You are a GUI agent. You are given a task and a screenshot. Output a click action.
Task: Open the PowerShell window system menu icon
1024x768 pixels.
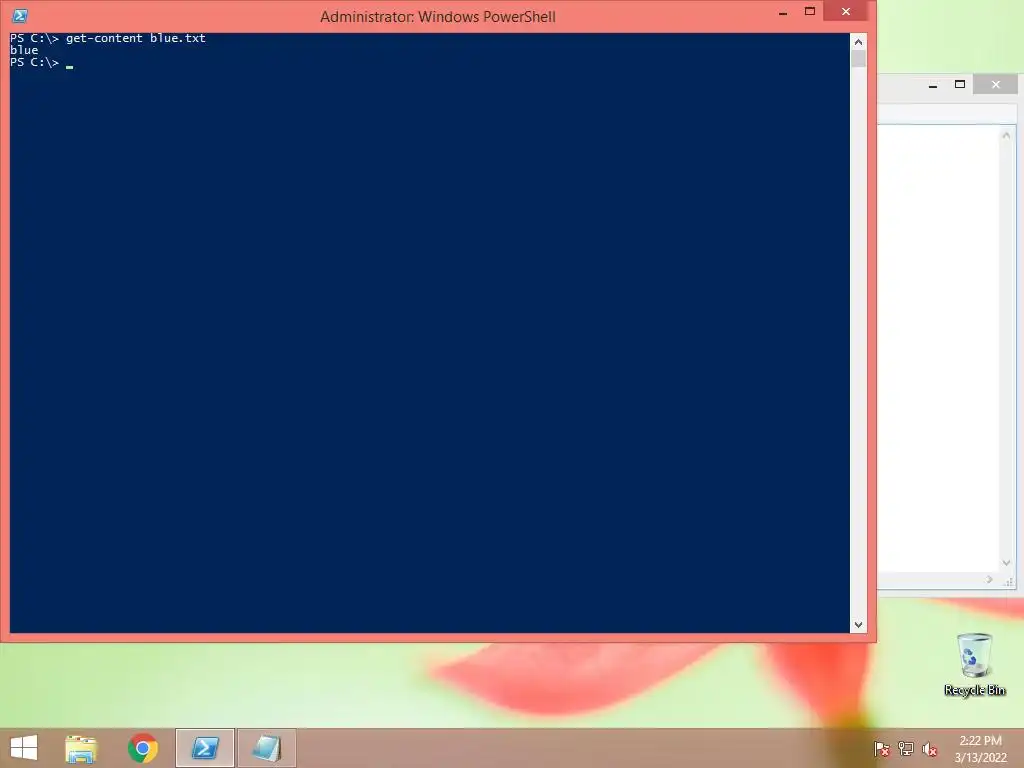click(x=20, y=16)
